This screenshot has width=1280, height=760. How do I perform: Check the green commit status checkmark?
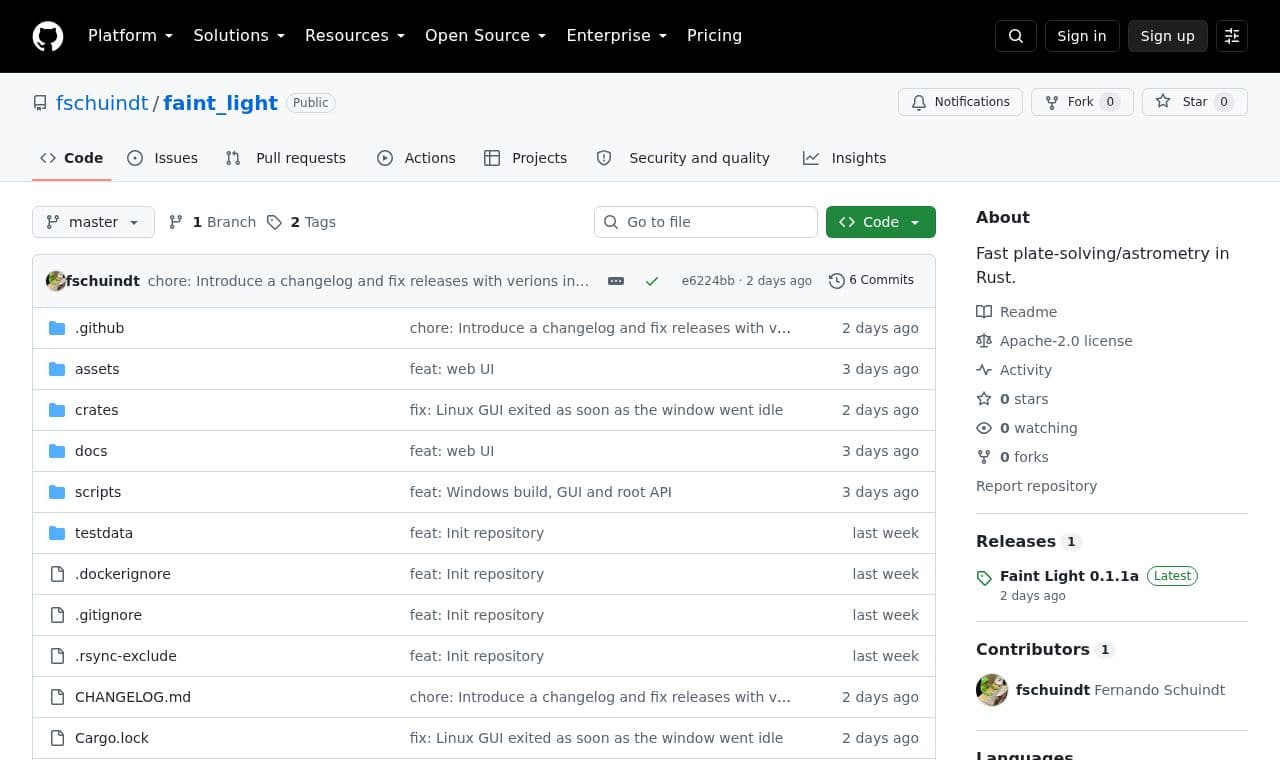[x=652, y=281]
